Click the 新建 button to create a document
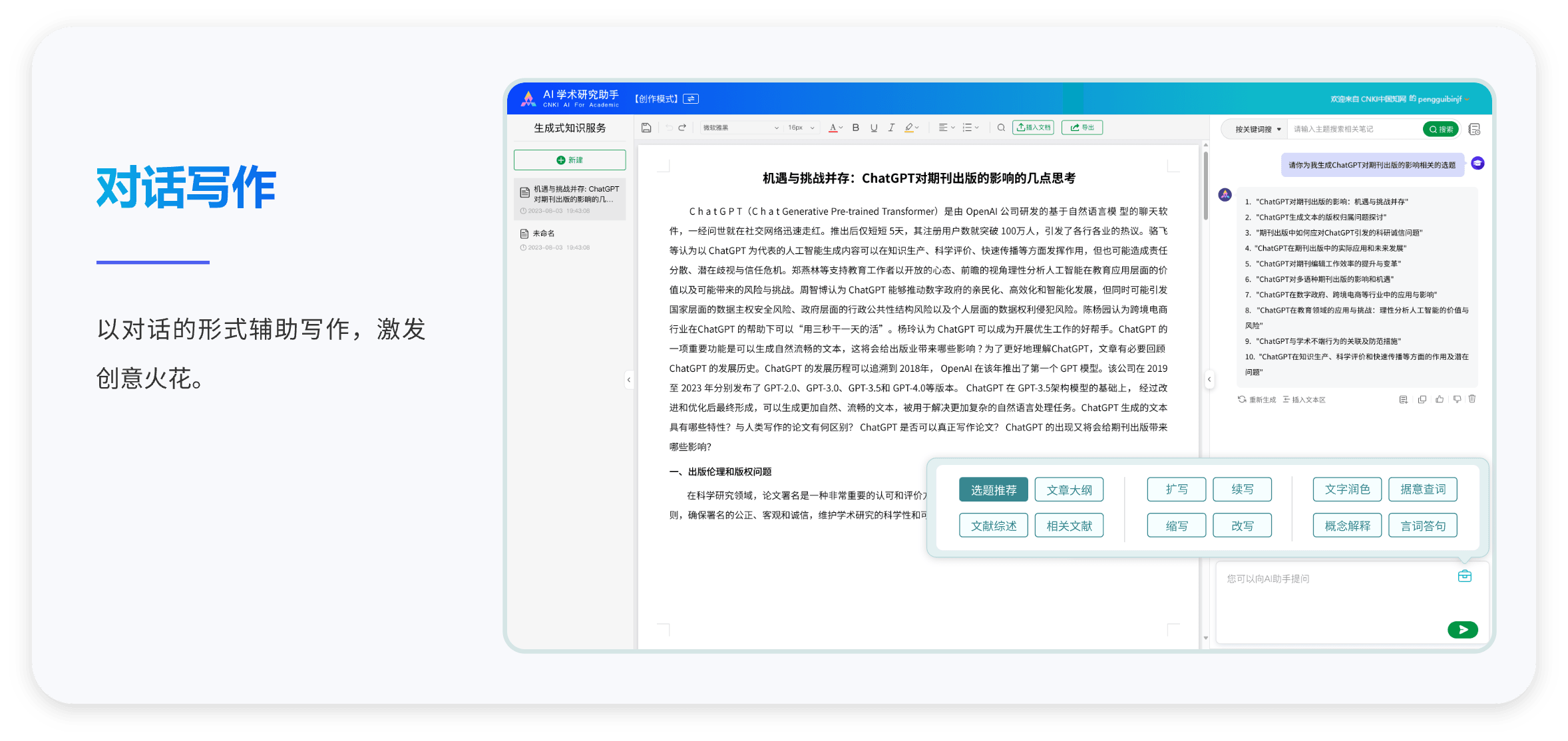This screenshot has width=1568, height=741. tap(570, 160)
